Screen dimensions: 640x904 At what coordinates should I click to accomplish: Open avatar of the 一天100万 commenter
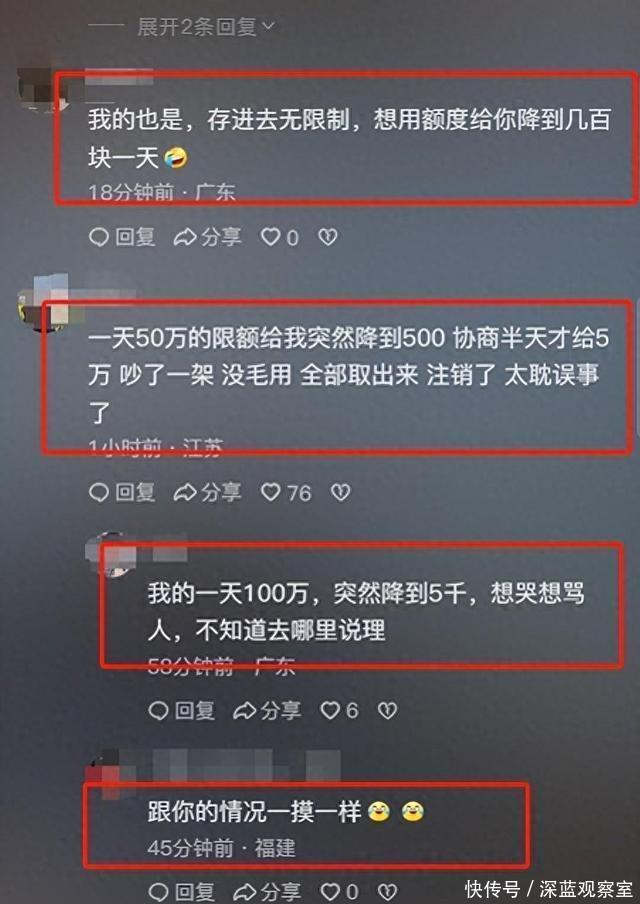[x=108, y=555]
